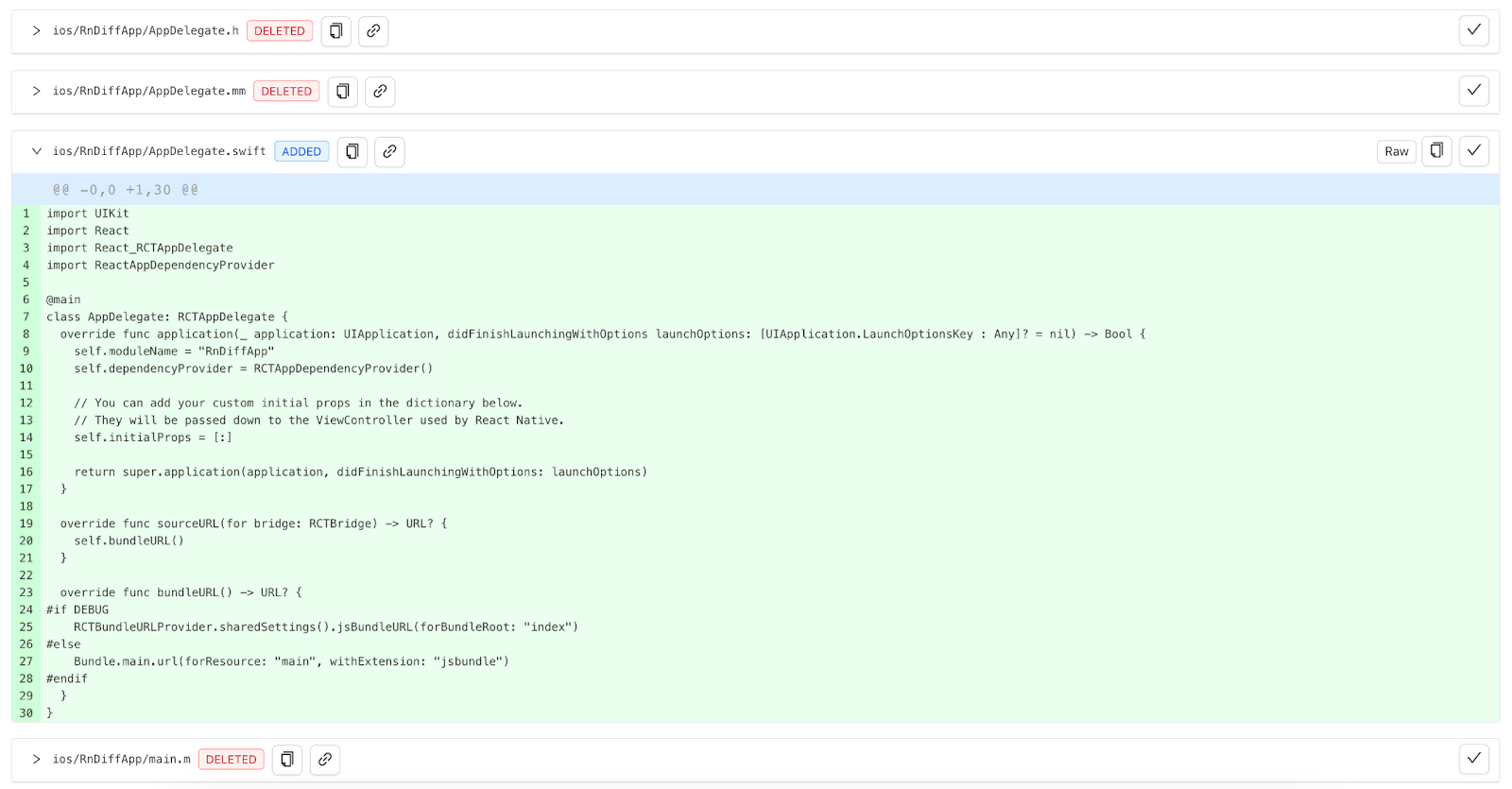Collapse the AppDelegate.swift diff

pyautogui.click(x=36, y=151)
